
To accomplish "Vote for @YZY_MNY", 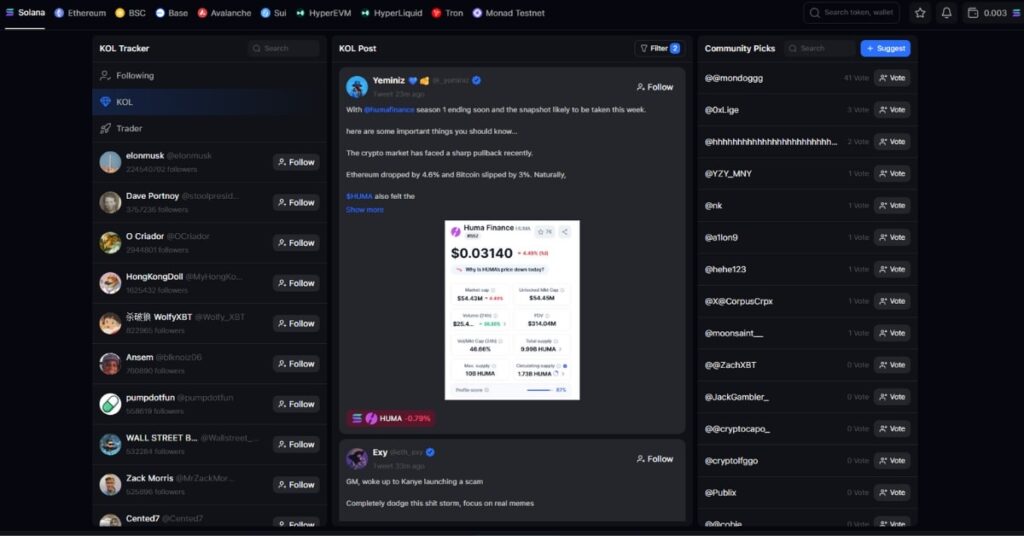I will tap(892, 174).
